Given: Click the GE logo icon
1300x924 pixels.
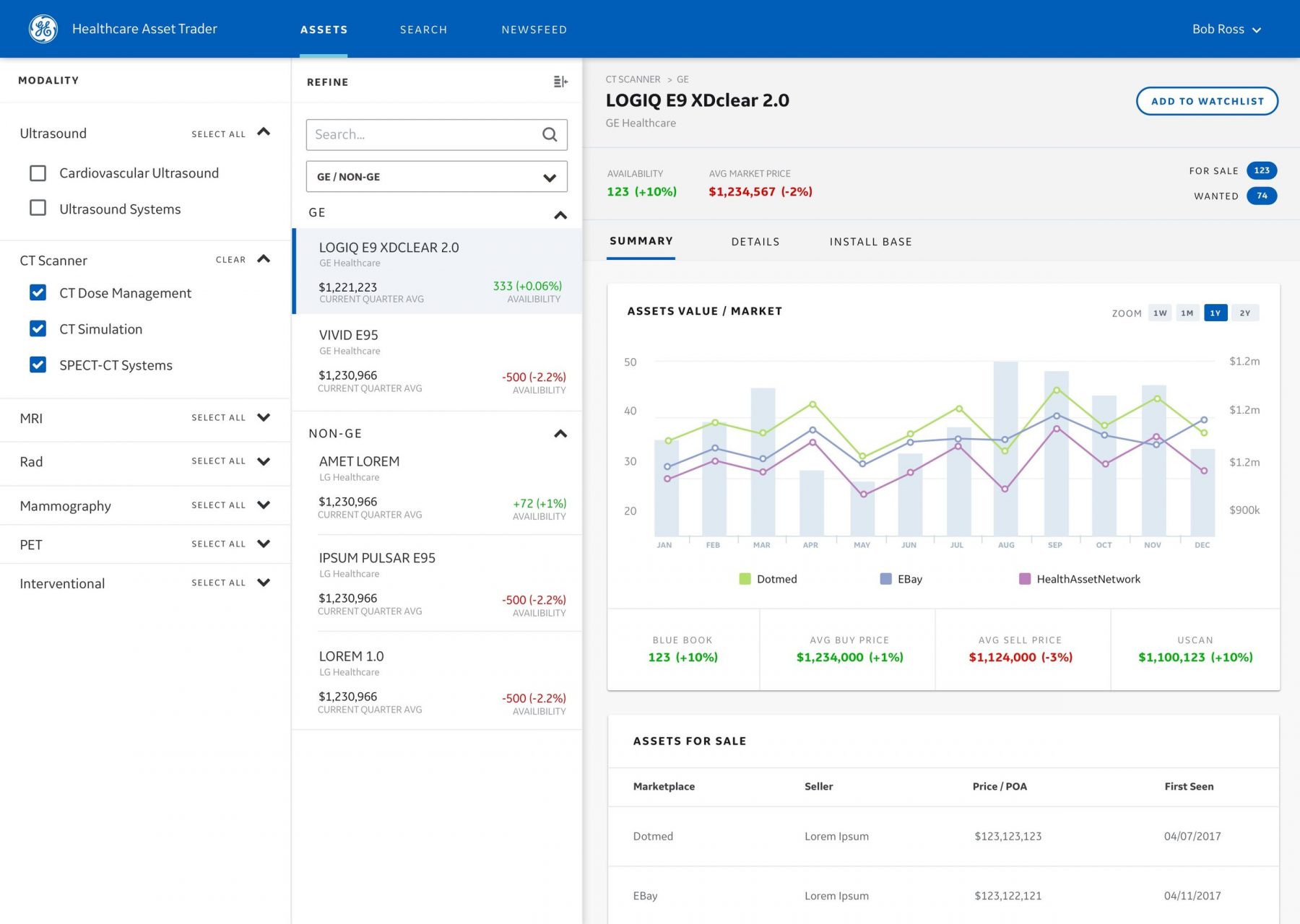Looking at the screenshot, I should pos(43,29).
